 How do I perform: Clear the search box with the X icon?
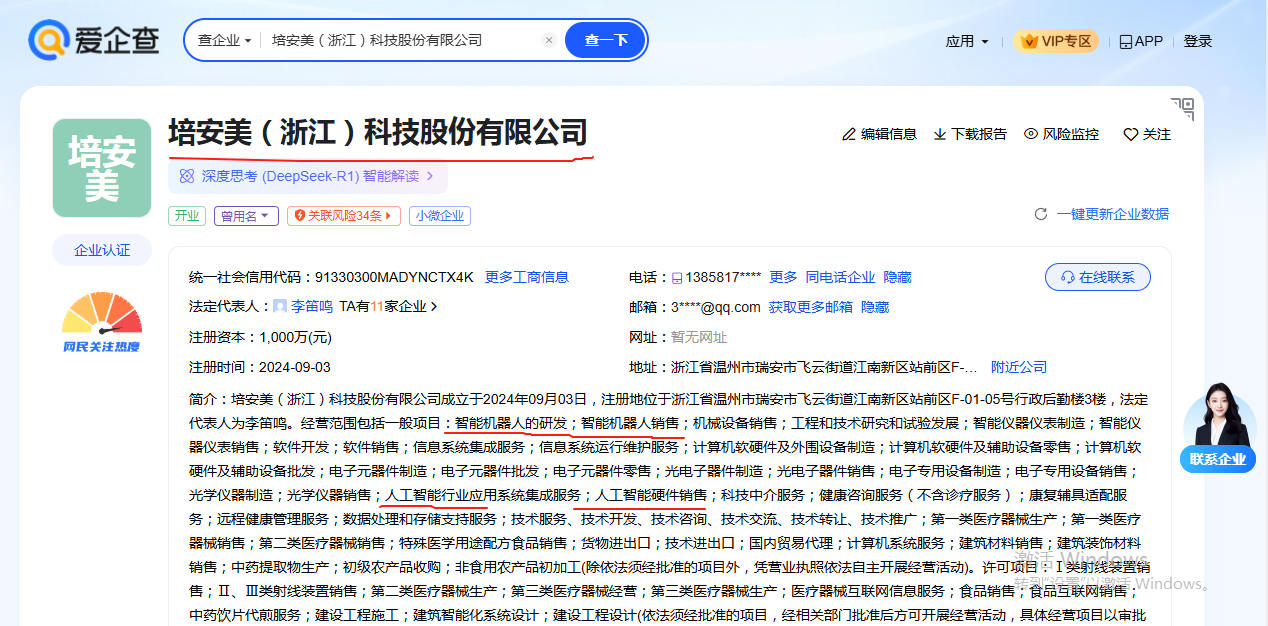pyautogui.click(x=549, y=40)
